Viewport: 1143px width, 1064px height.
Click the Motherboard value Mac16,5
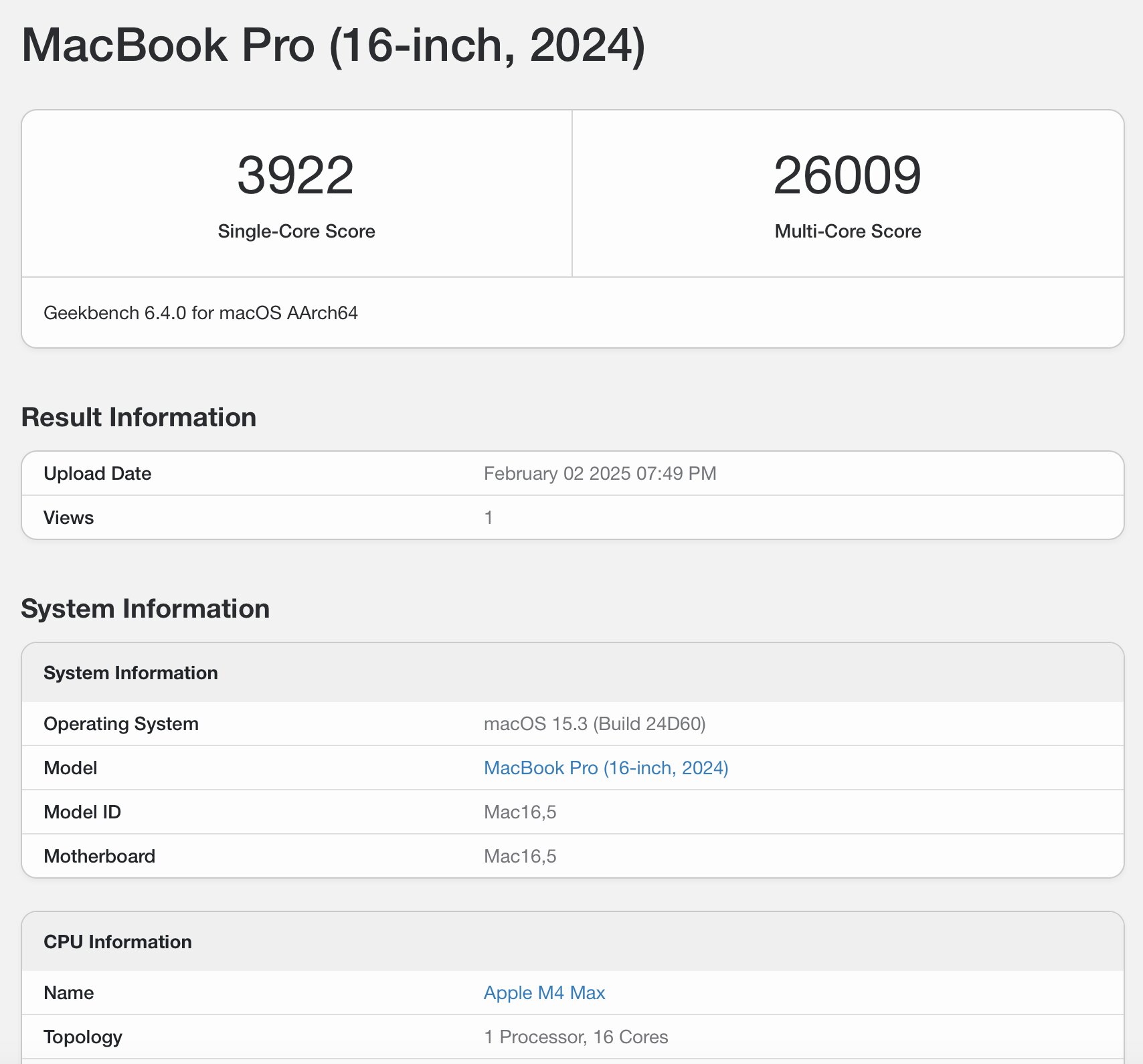pyautogui.click(x=520, y=856)
